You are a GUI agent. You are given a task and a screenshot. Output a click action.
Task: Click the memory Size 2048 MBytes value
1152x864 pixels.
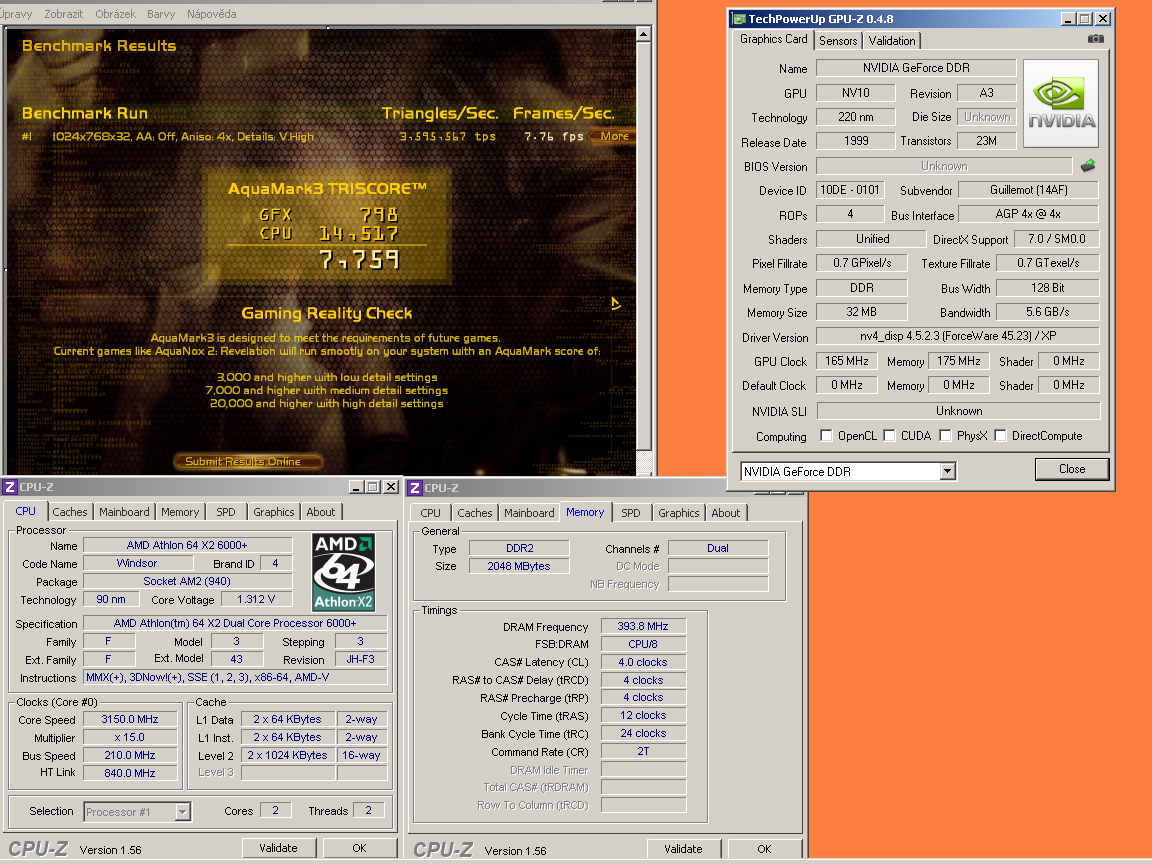519,566
